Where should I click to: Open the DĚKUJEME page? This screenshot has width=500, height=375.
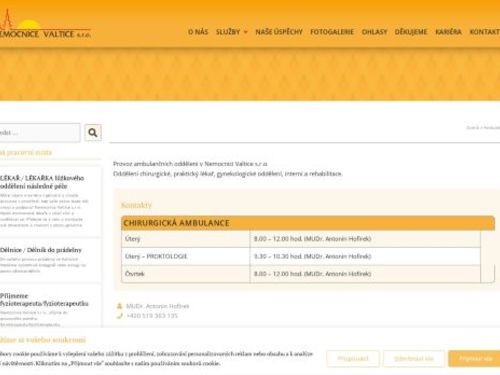(x=411, y=32)
